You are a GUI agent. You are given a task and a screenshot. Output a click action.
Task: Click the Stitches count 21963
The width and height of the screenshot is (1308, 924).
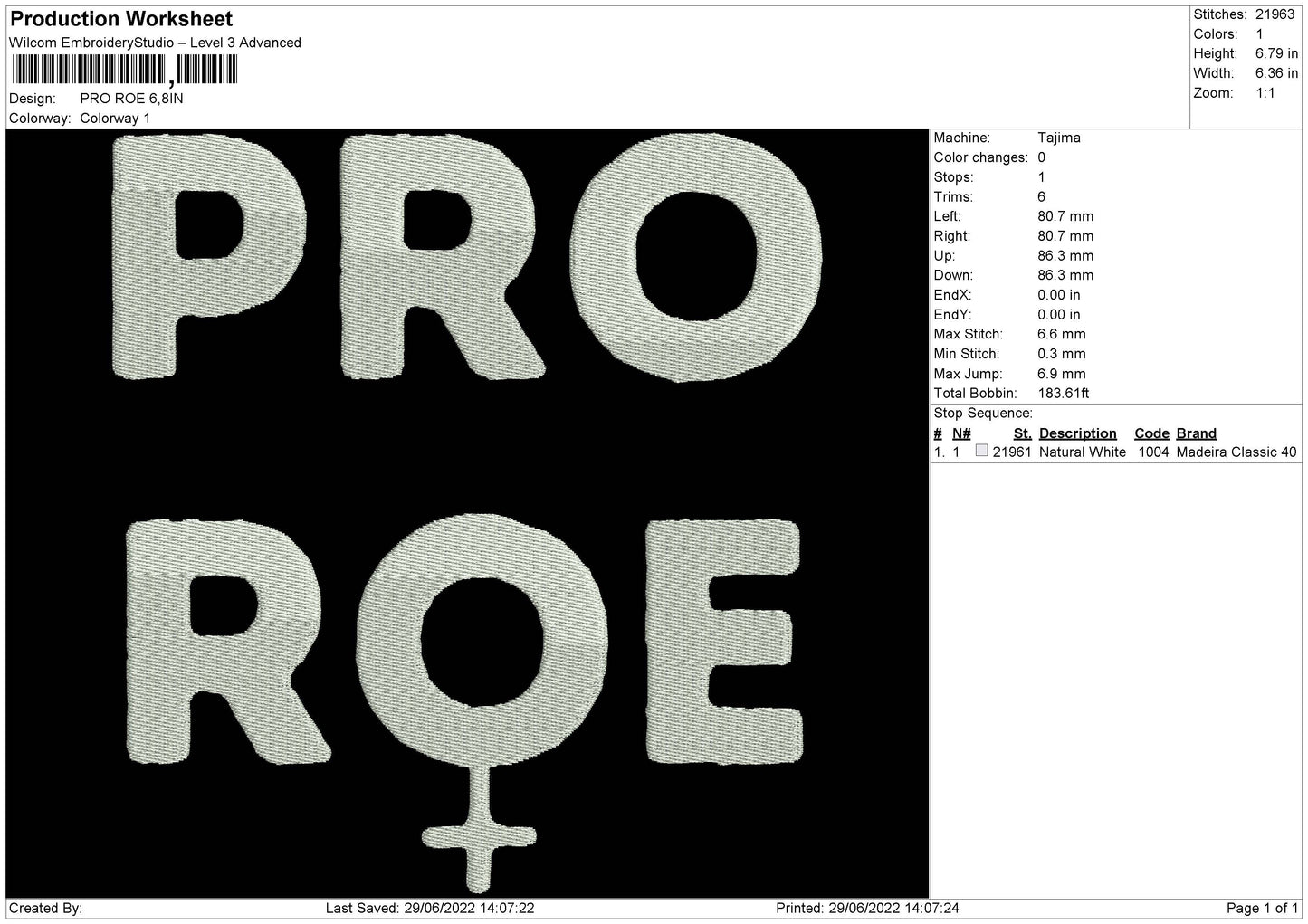[1276, 14]
